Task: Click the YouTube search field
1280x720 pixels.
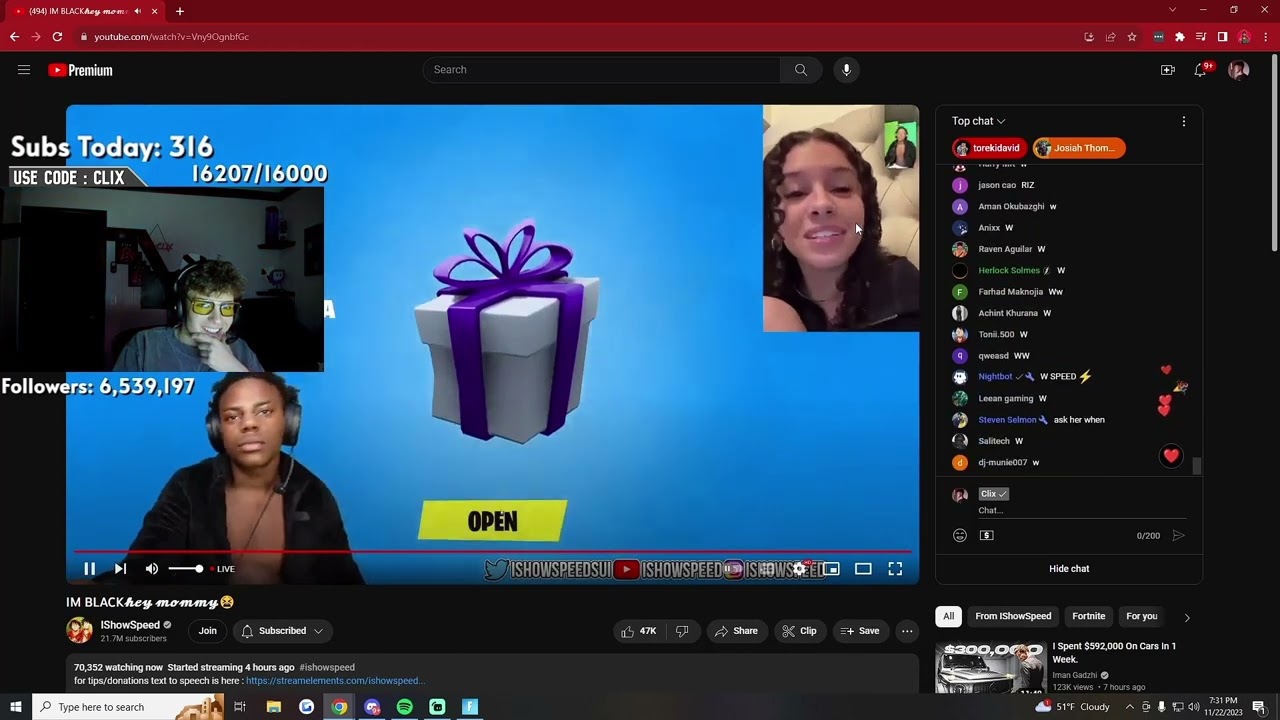Action: [x=602, y=70]
